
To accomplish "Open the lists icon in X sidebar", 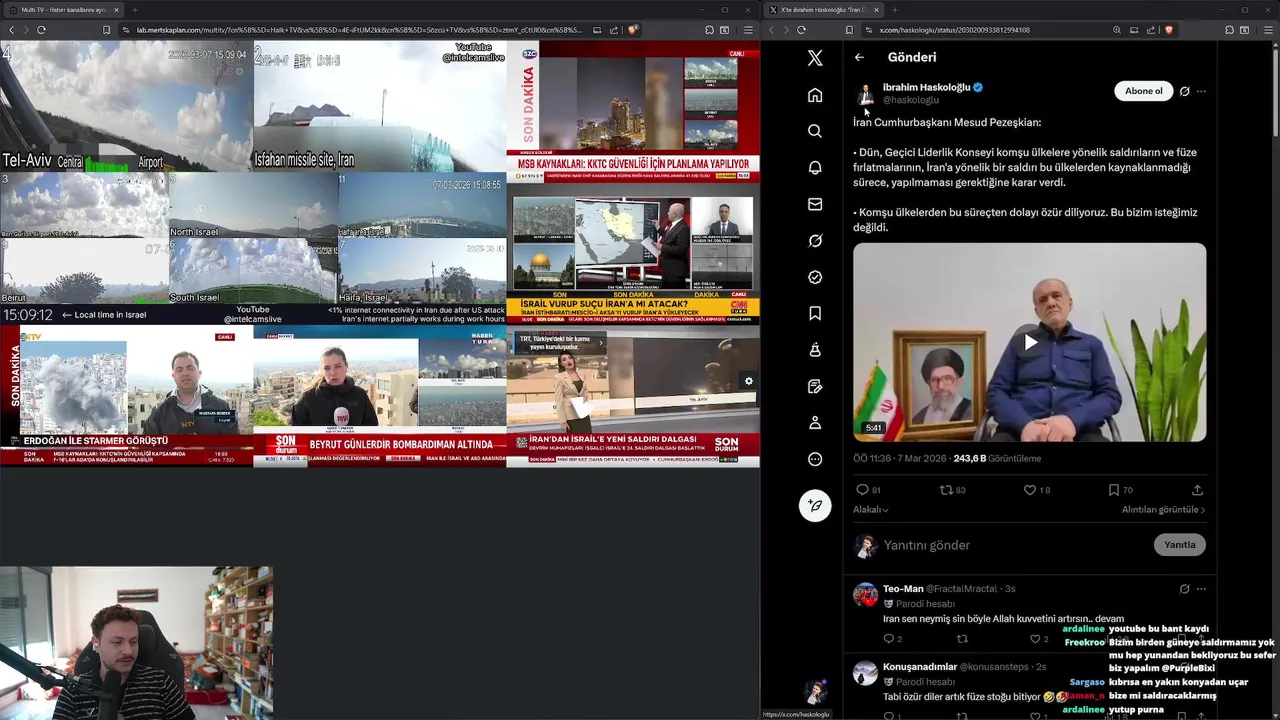I will (815, 386).
